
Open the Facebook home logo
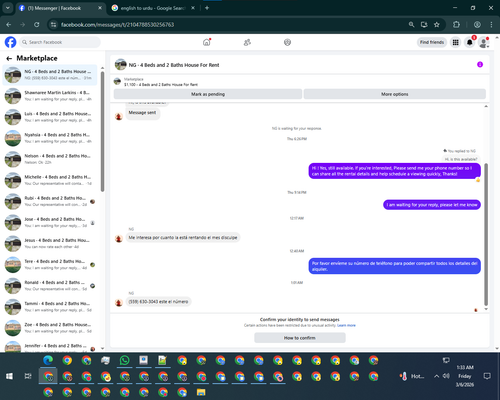(10, 42)
